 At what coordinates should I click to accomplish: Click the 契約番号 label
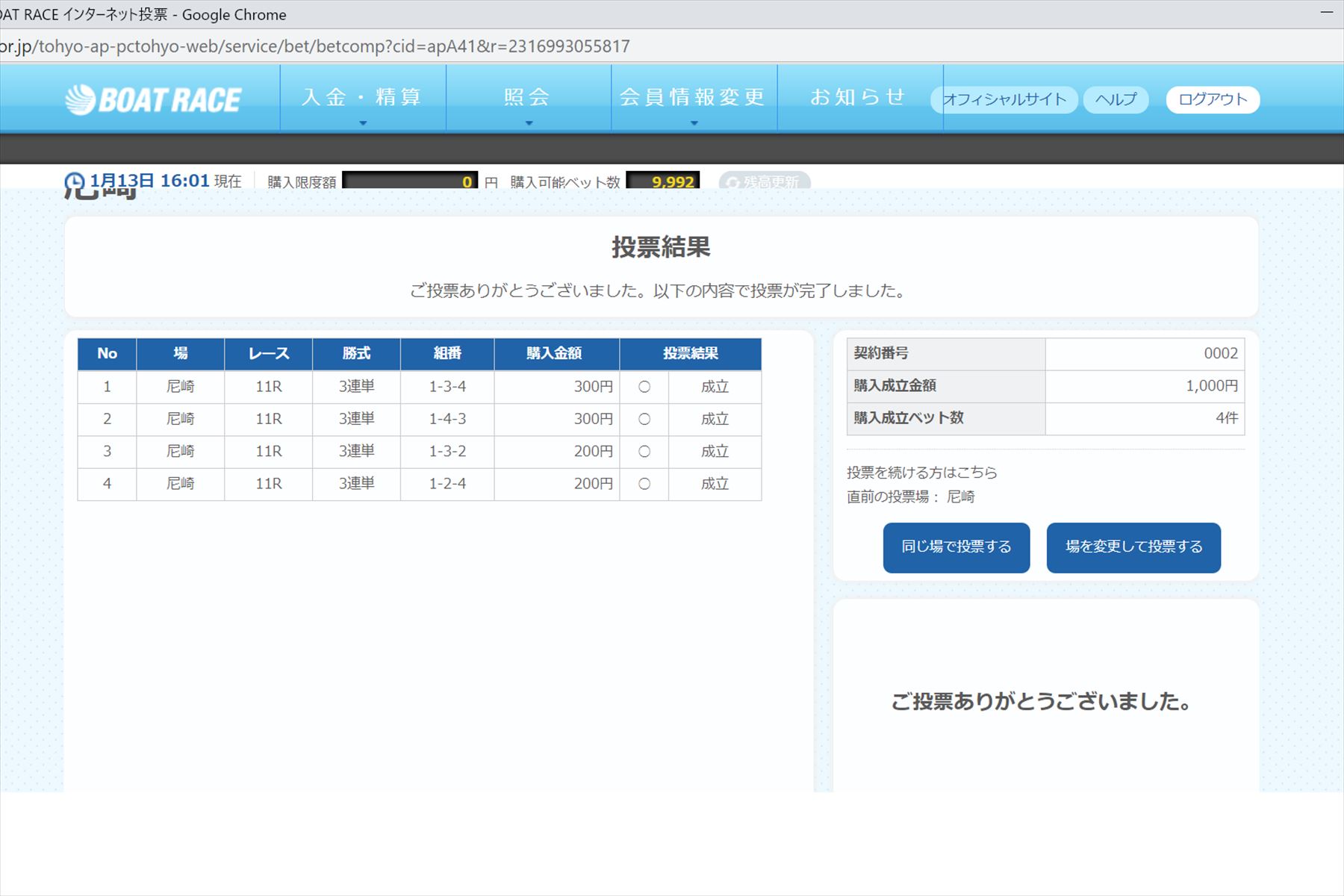click(881, 353)
